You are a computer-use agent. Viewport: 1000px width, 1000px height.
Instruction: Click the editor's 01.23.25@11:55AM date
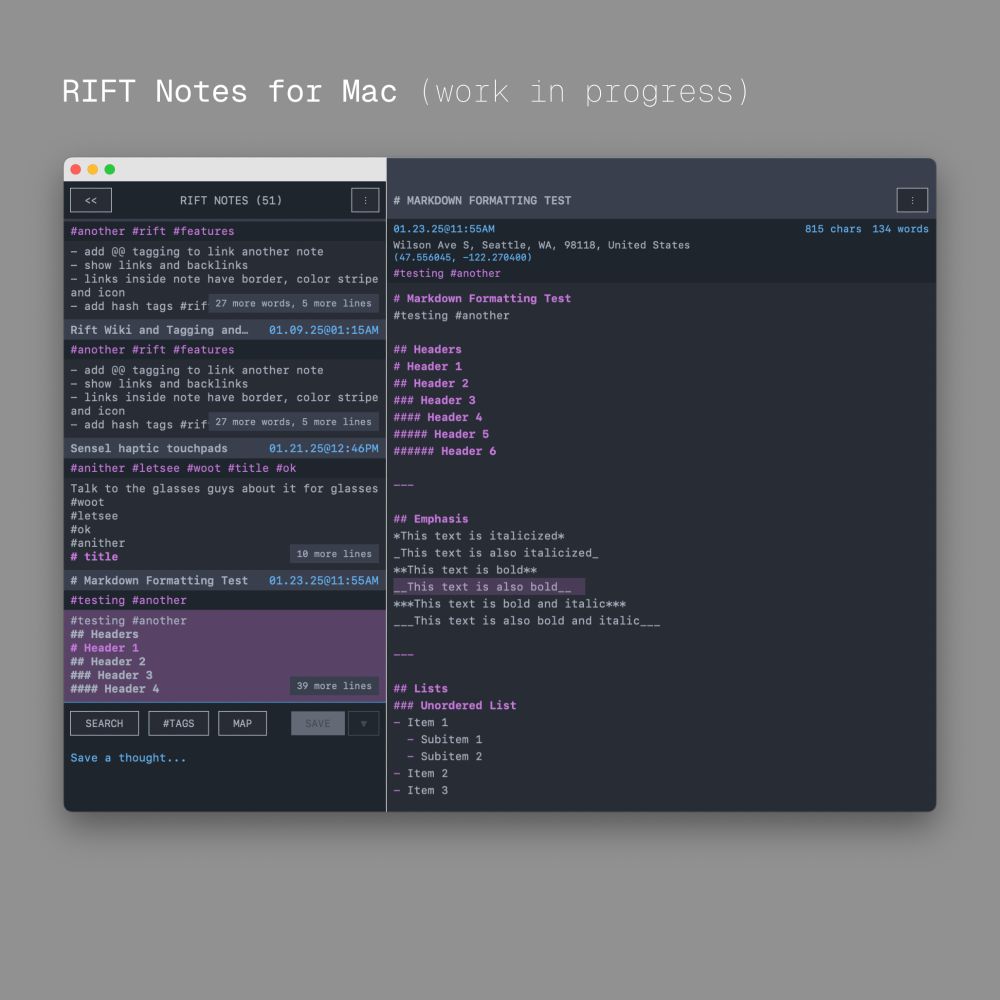tap(444, 229)
